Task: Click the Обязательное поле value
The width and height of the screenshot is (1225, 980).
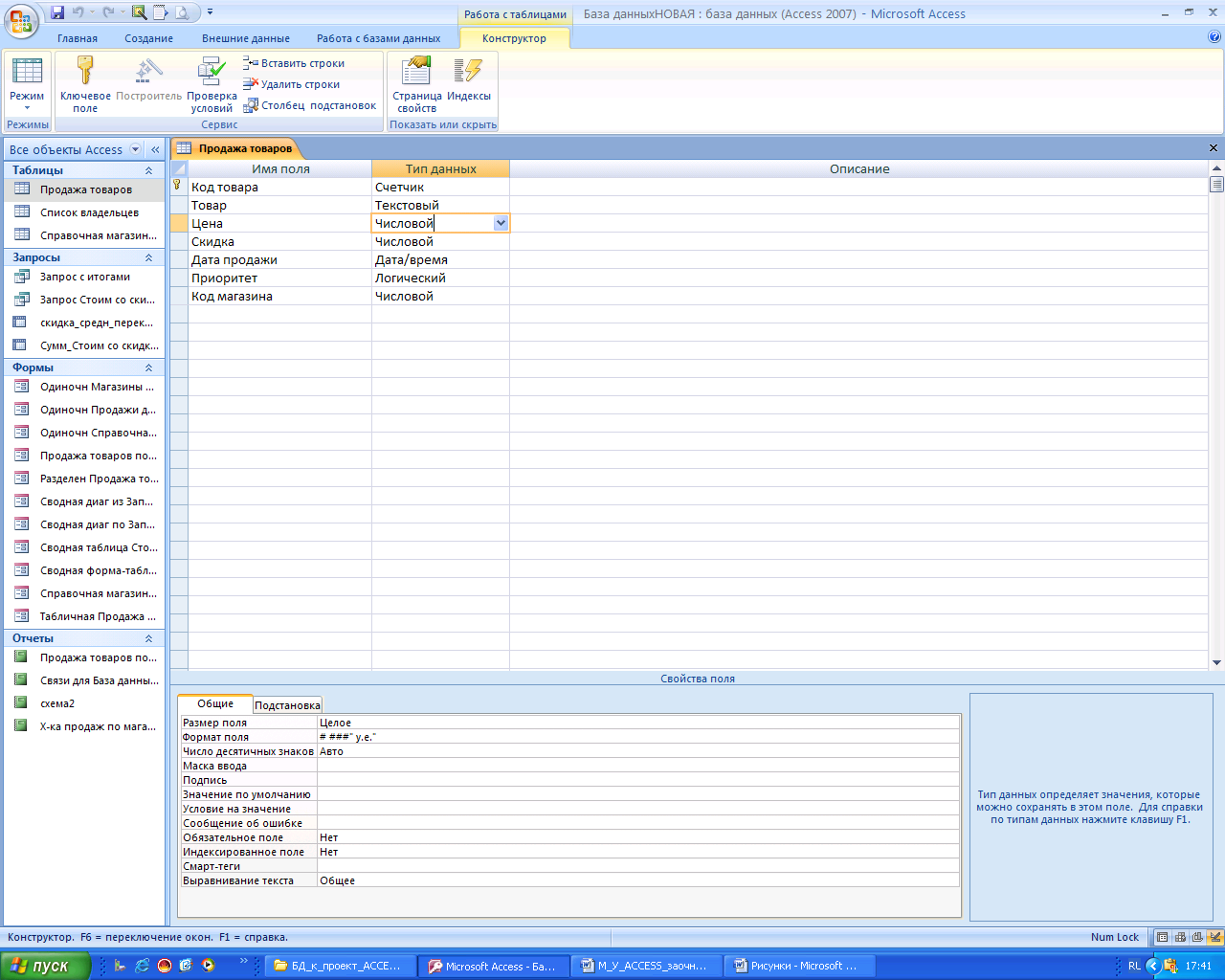Action: tap(638, 837)
